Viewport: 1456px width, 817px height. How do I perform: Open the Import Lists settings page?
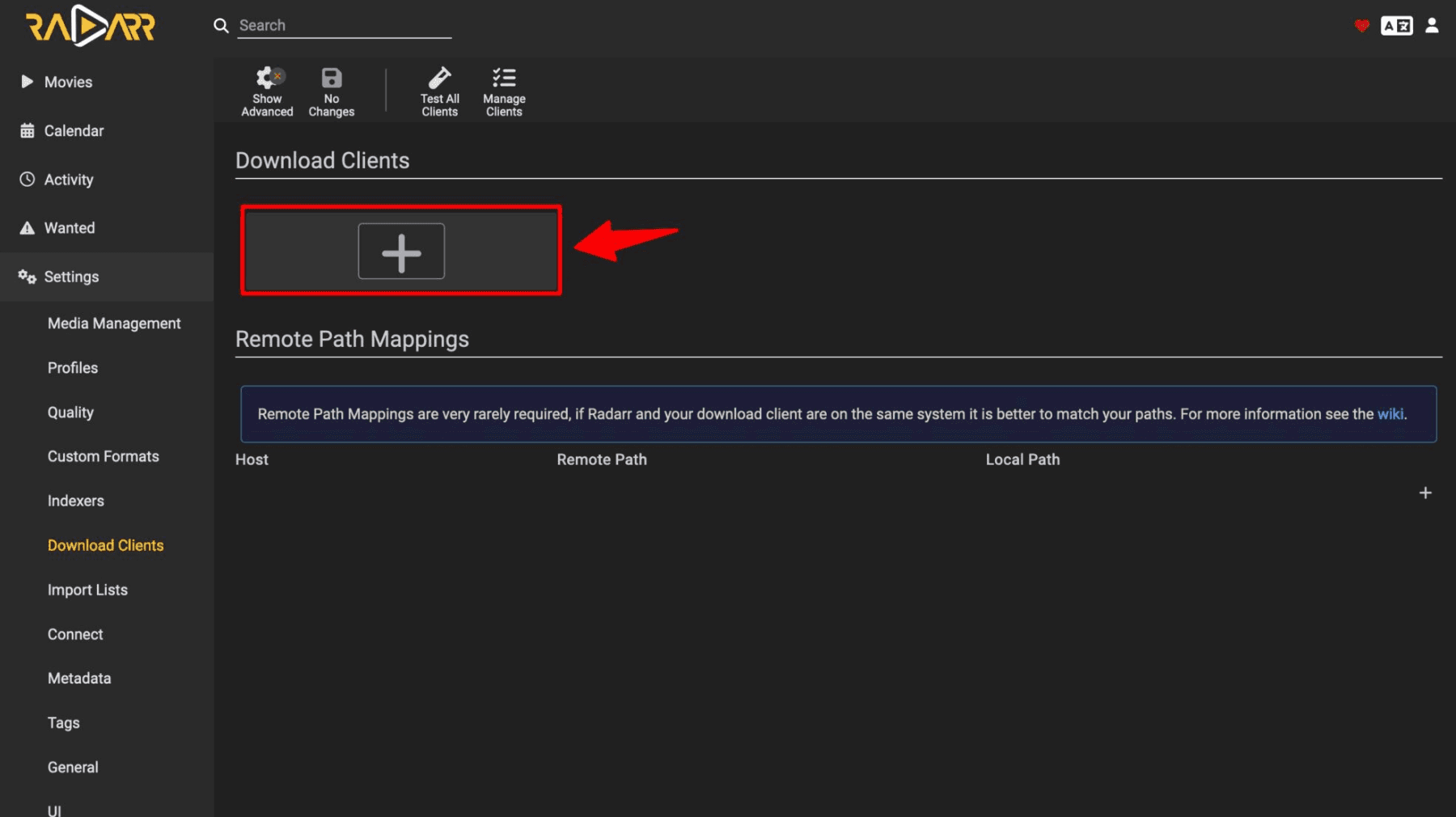pyautogui.click(x=87, y=589)
